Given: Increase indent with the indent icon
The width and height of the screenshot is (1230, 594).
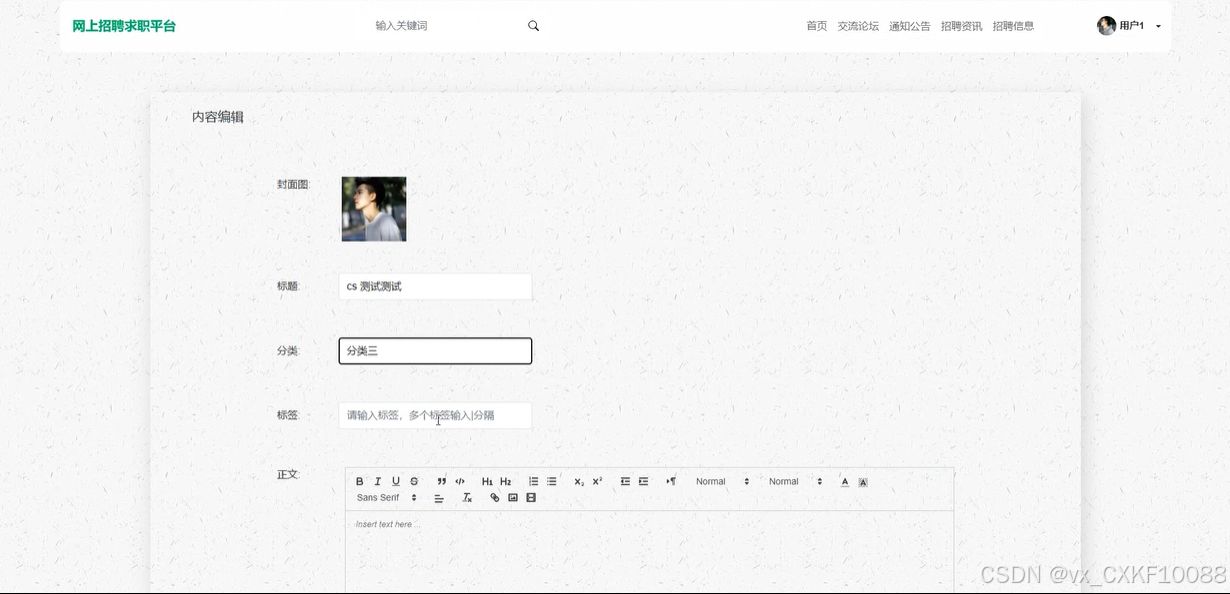Looking at the screenshot, I should 643,482.
